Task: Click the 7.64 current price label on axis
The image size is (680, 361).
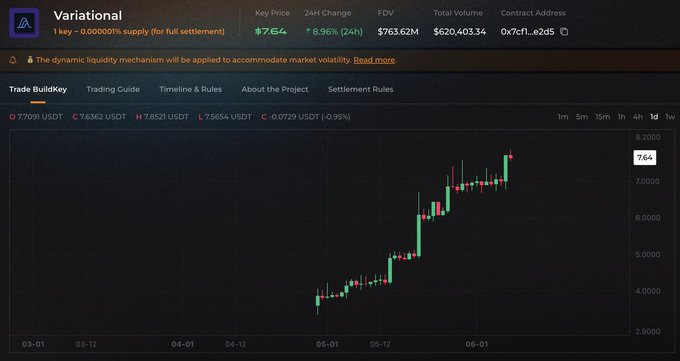Action: (644, 158)
